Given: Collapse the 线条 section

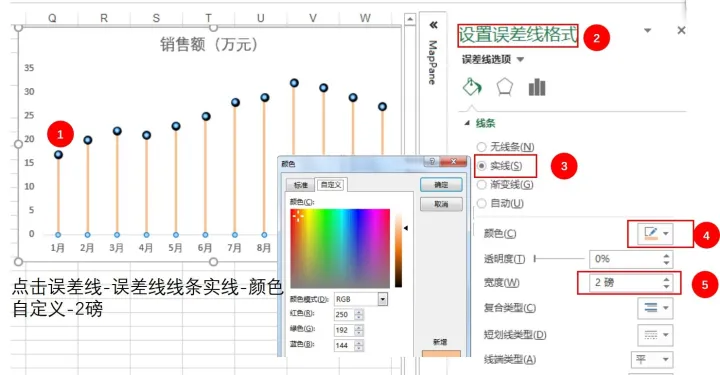Looking at the screenshot, I should click(x=467, y=123).
